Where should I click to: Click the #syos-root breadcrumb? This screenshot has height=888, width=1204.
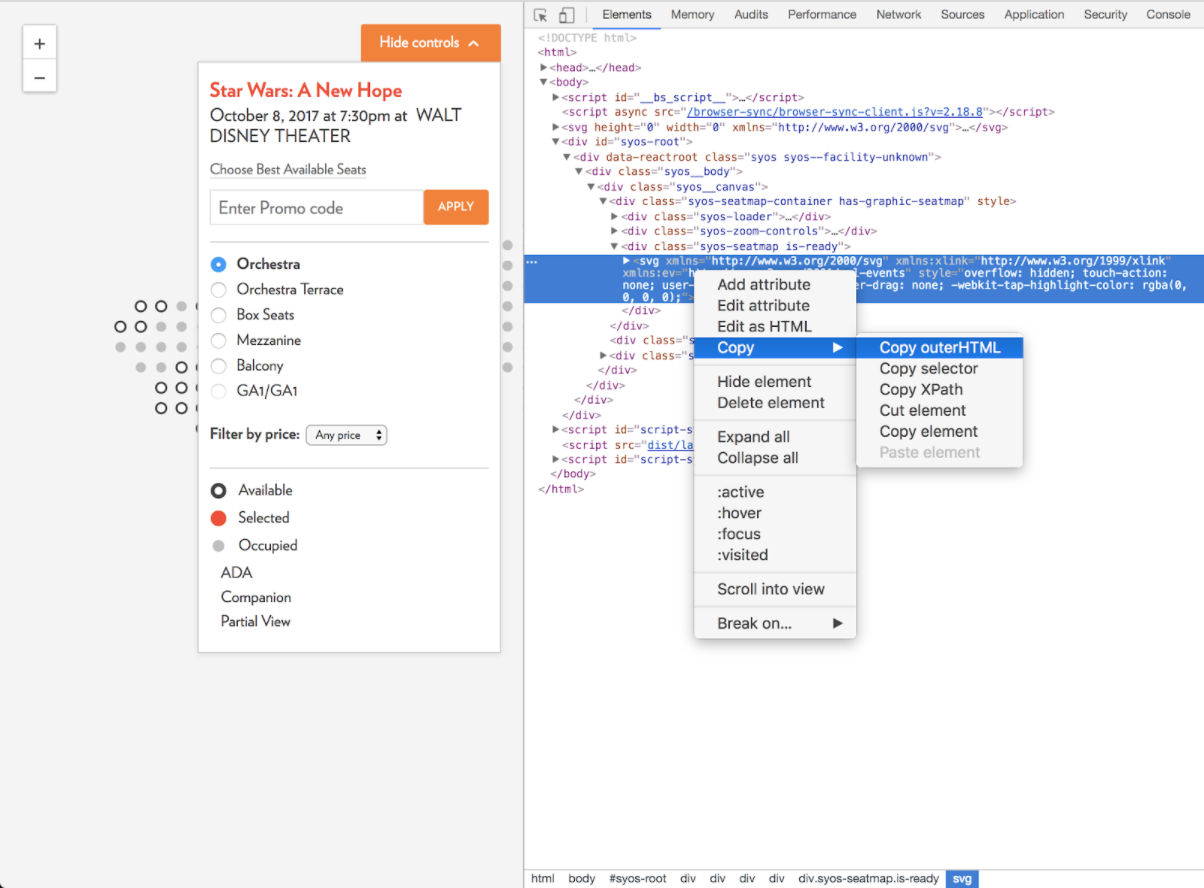637,879
